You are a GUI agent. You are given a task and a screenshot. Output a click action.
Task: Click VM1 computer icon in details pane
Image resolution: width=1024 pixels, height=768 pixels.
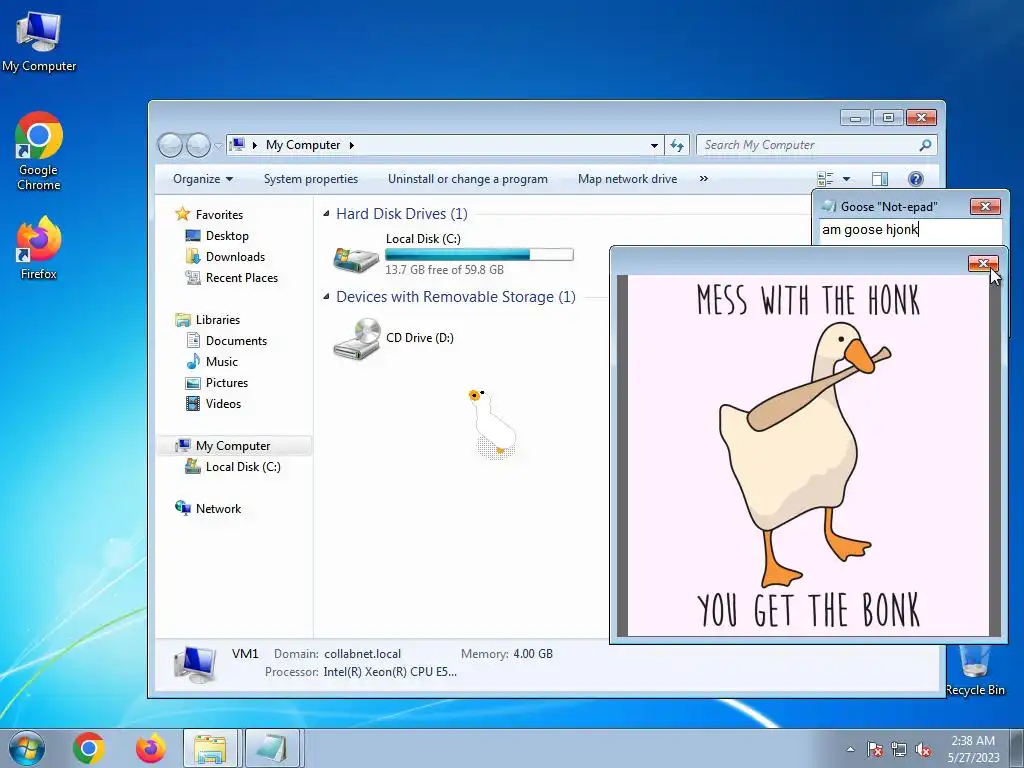point(195,664)
